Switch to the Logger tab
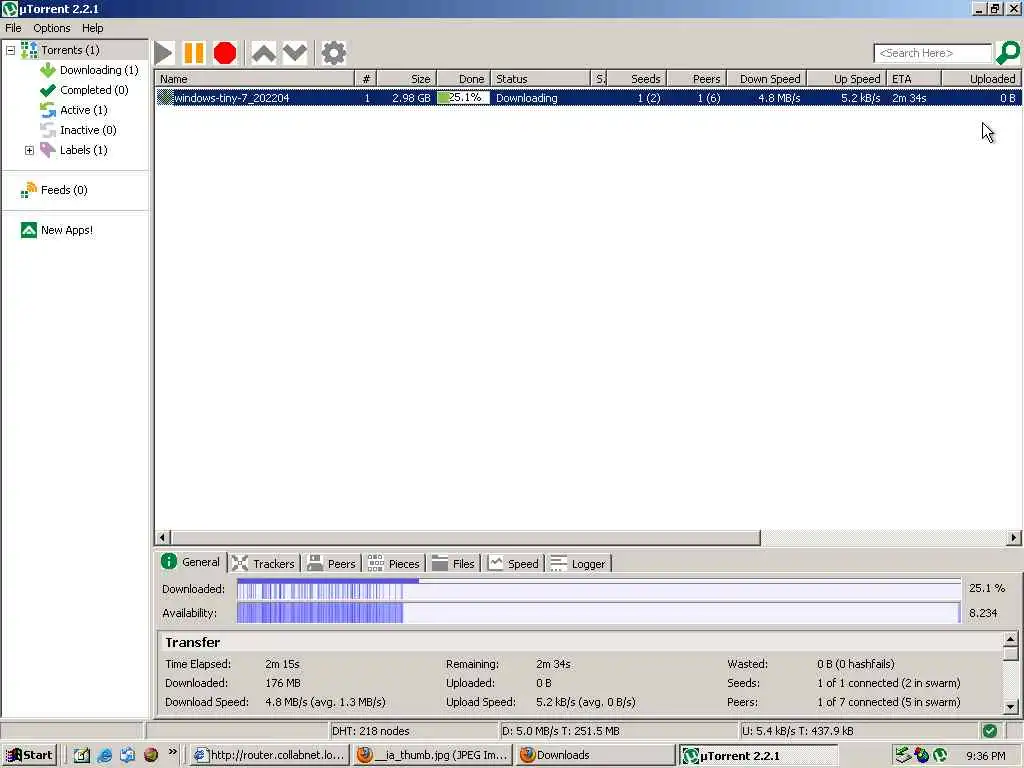This screenshot has width=1024, height=768. [x=579, y=564]
